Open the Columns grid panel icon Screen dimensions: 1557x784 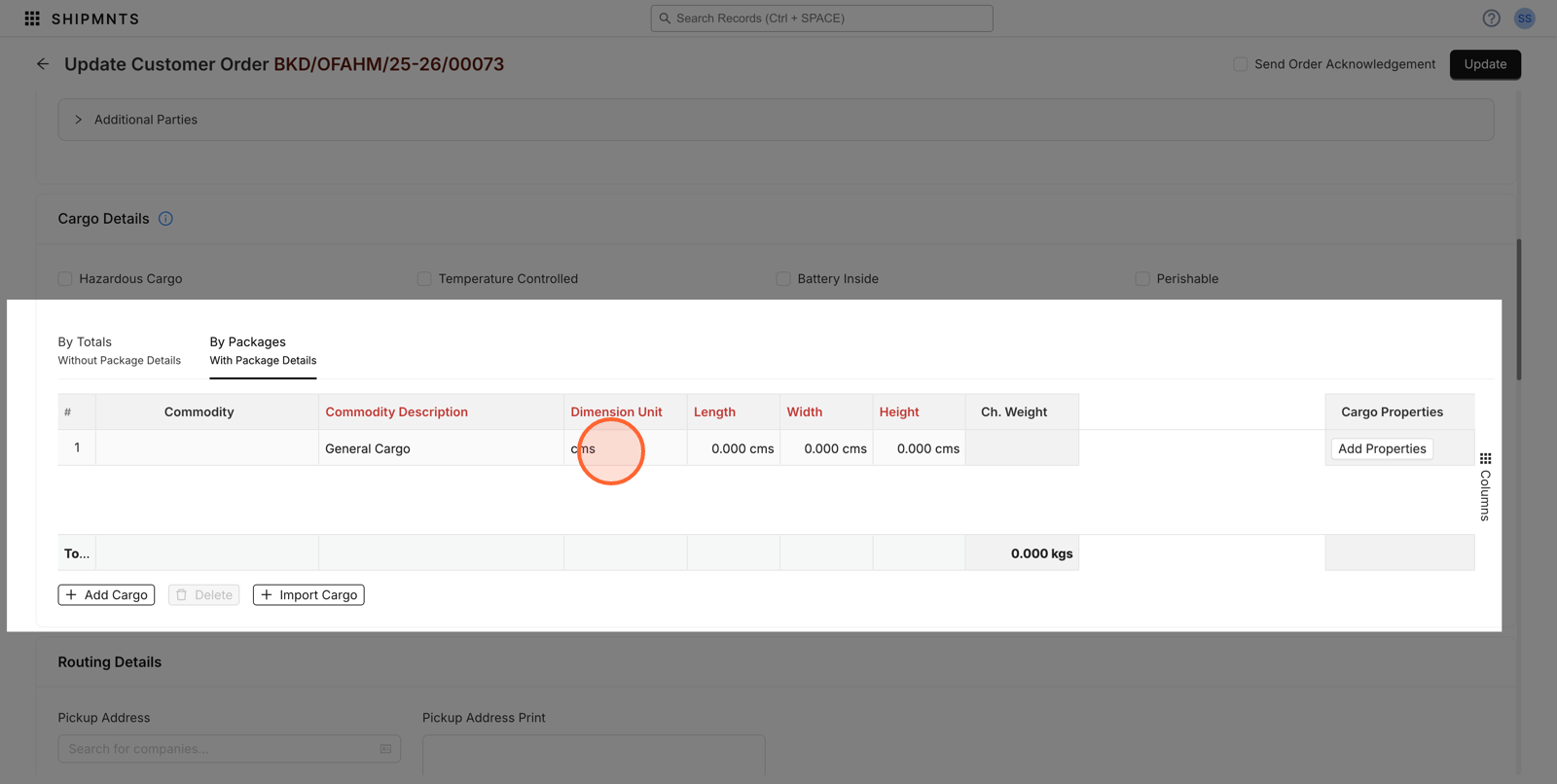(x=1485, y=459)
